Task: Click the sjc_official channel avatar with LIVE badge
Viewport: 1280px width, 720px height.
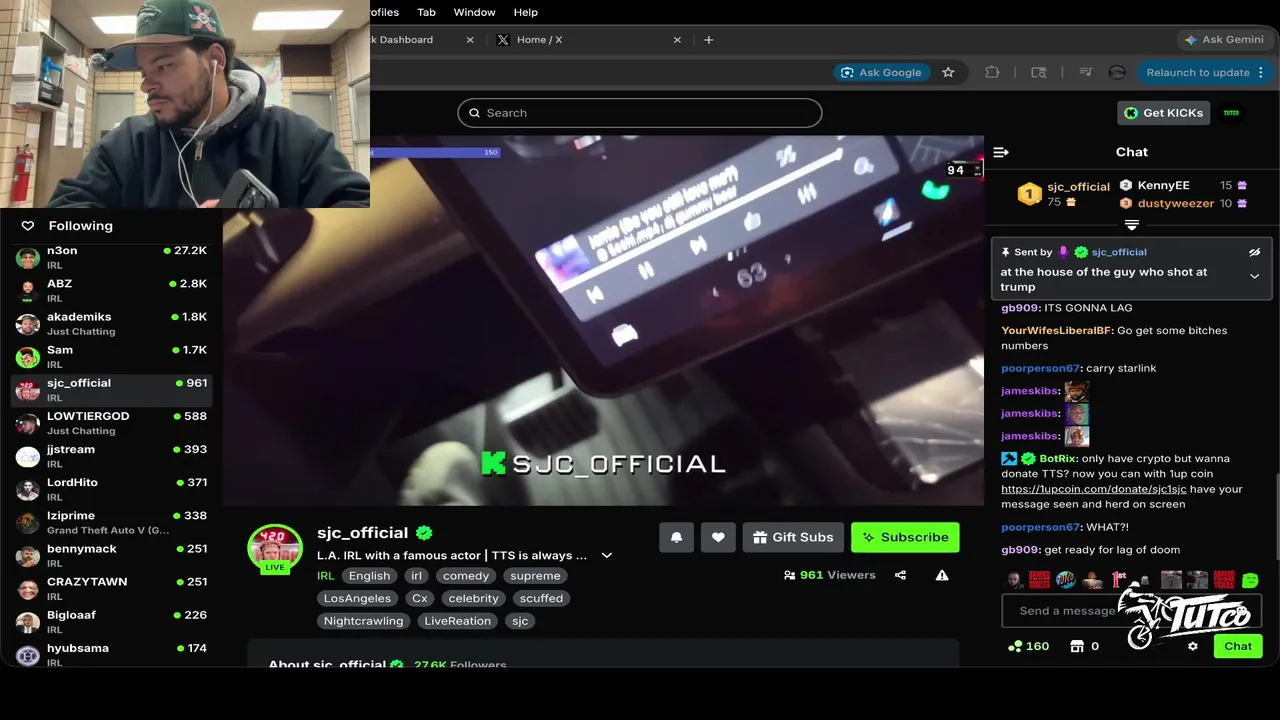Action: [275, 548]
